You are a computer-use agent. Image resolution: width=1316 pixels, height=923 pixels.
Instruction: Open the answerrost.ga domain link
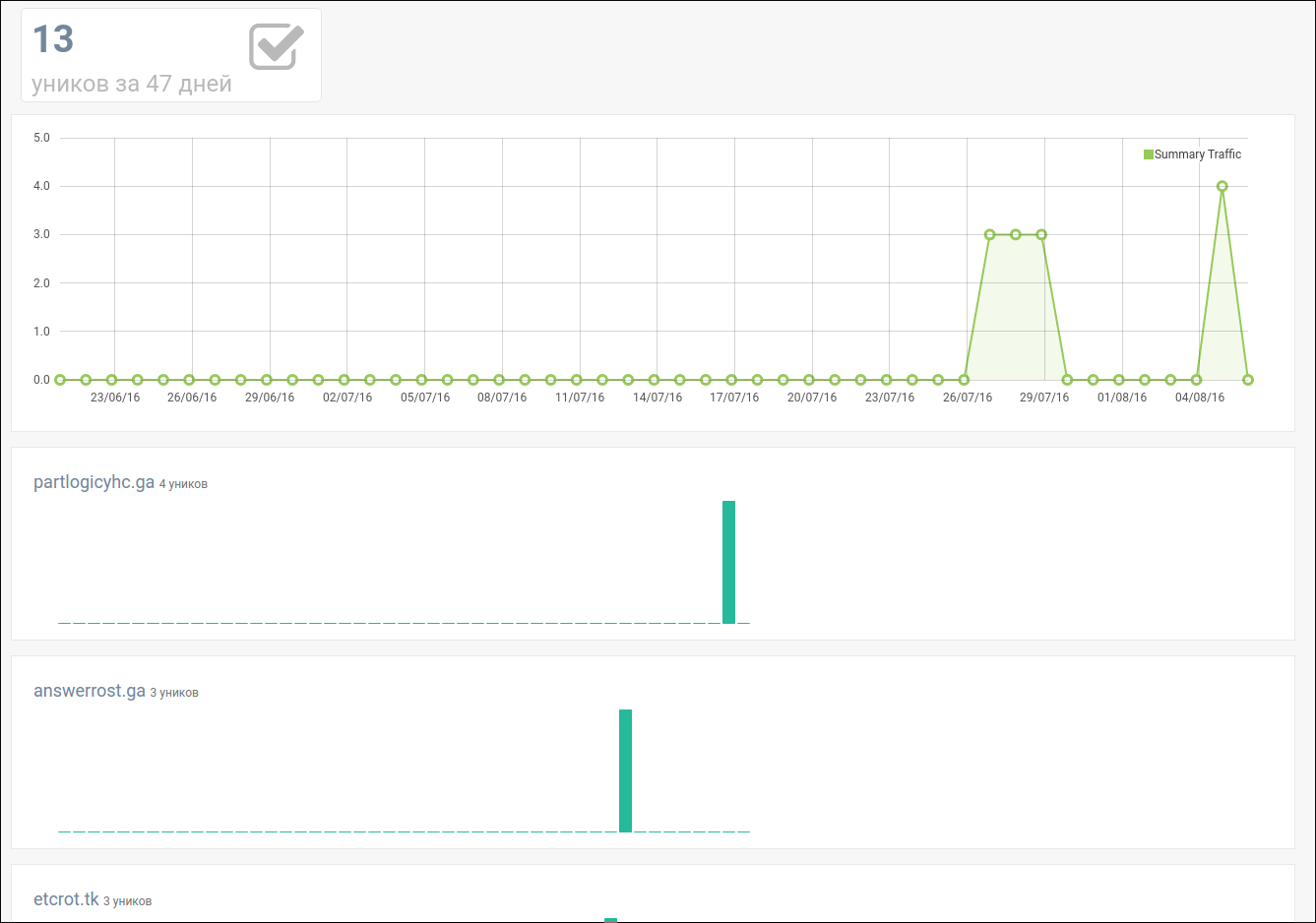coord(90,691)
